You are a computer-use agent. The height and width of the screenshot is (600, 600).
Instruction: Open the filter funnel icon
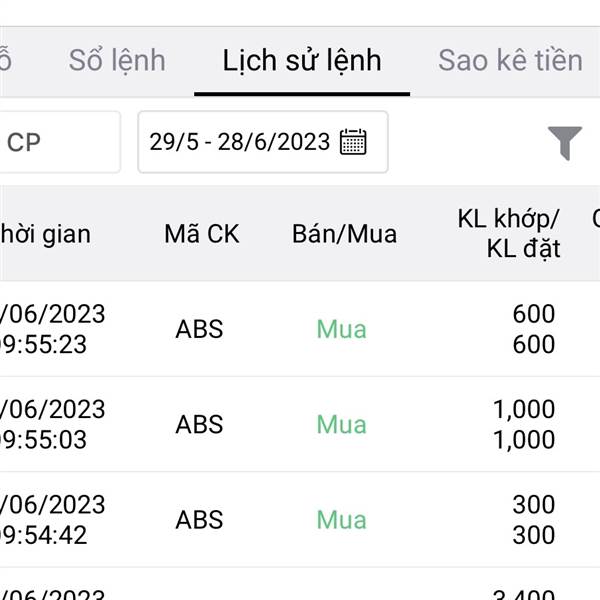pyautogui.click(x=565, y=142)
